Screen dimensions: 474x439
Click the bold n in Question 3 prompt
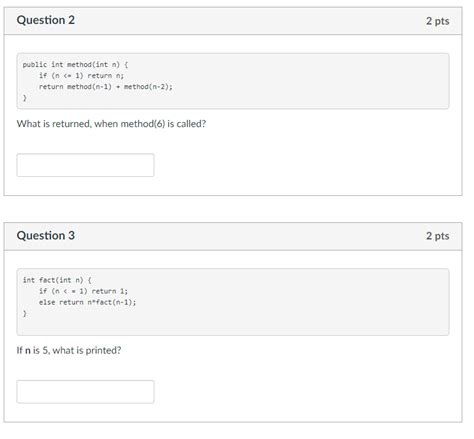(x=28, y=351)
